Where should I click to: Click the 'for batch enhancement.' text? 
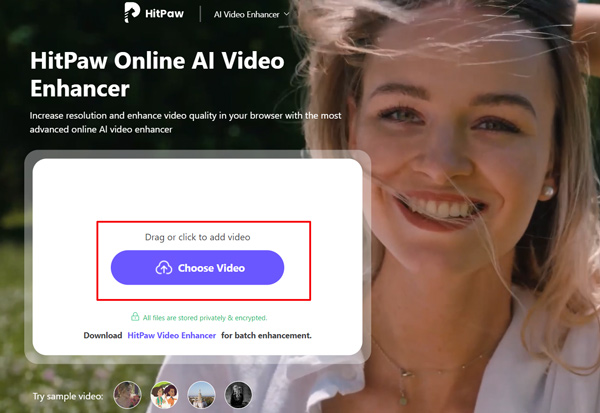pyautogui.click(x=266, y=335)
